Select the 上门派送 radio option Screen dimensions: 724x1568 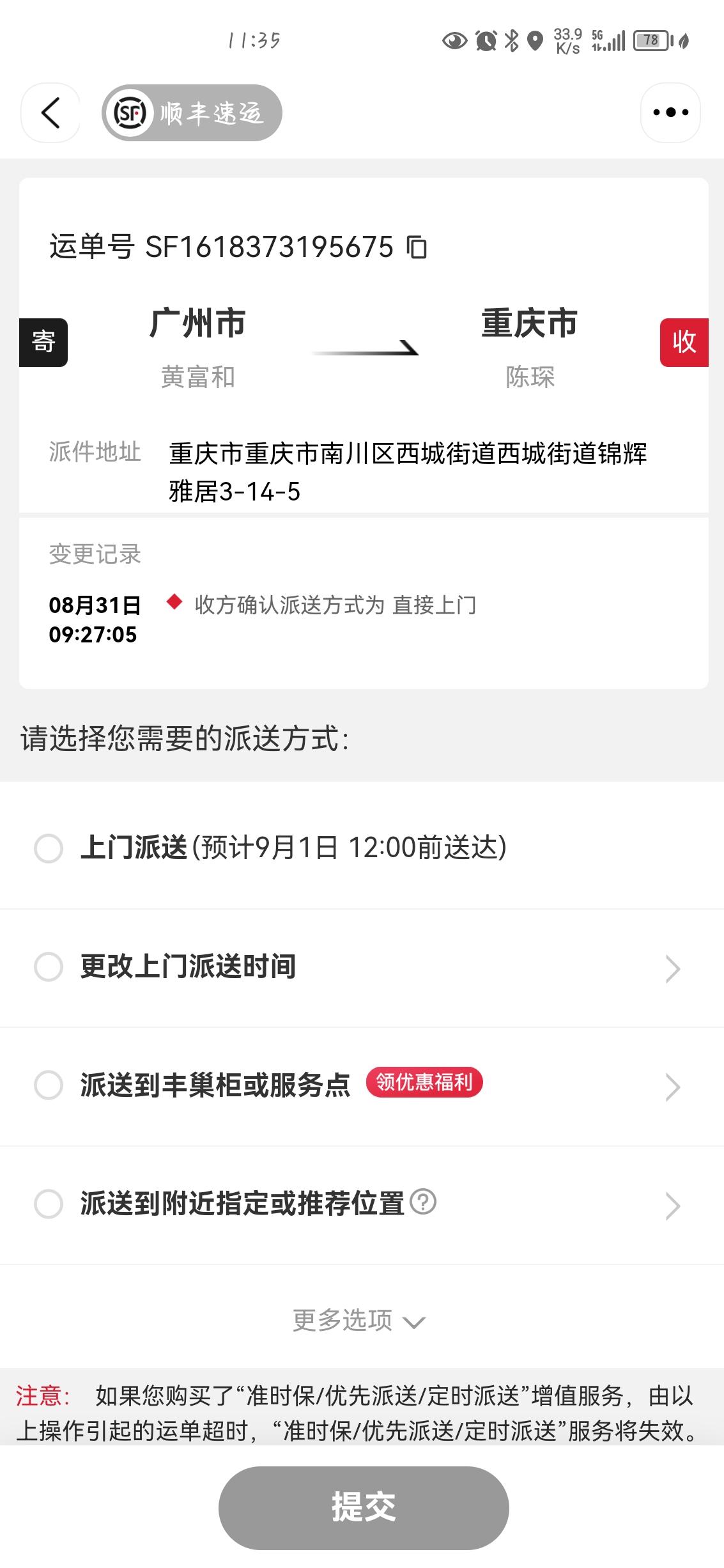49,848
